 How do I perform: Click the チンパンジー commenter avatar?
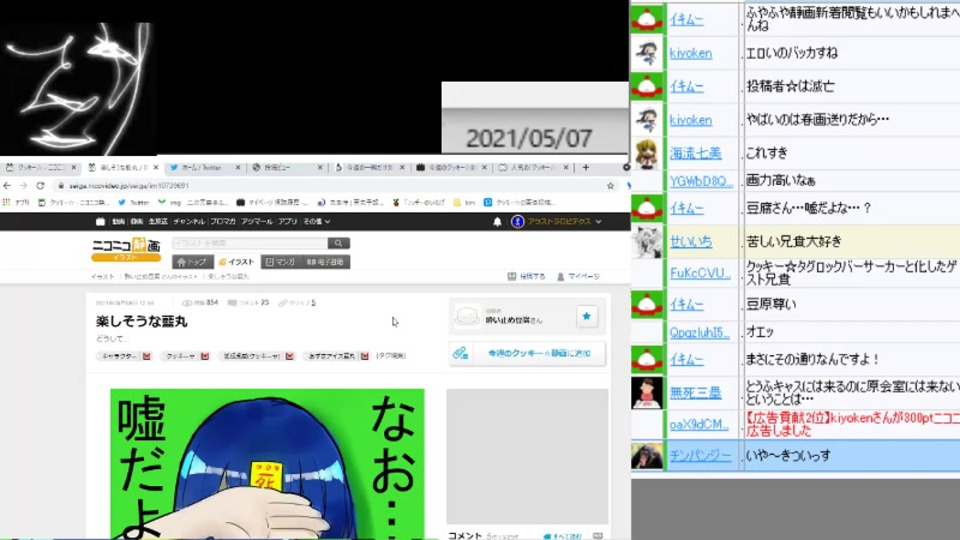click(x=647, y=456)
